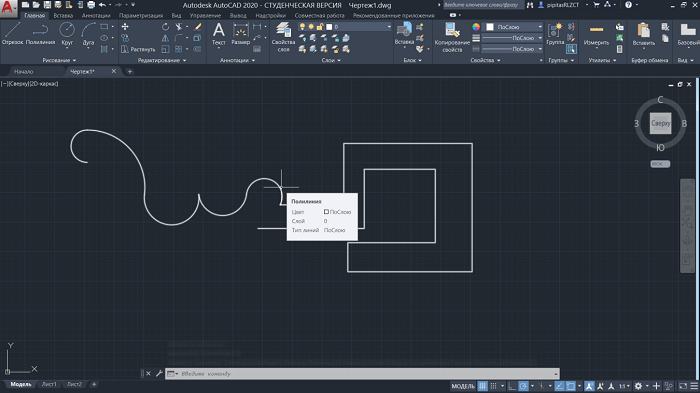The height and width of the screenshot is (393, 700).
Task: Open the Вставка ribbon tab
Action: coord(63,15)
